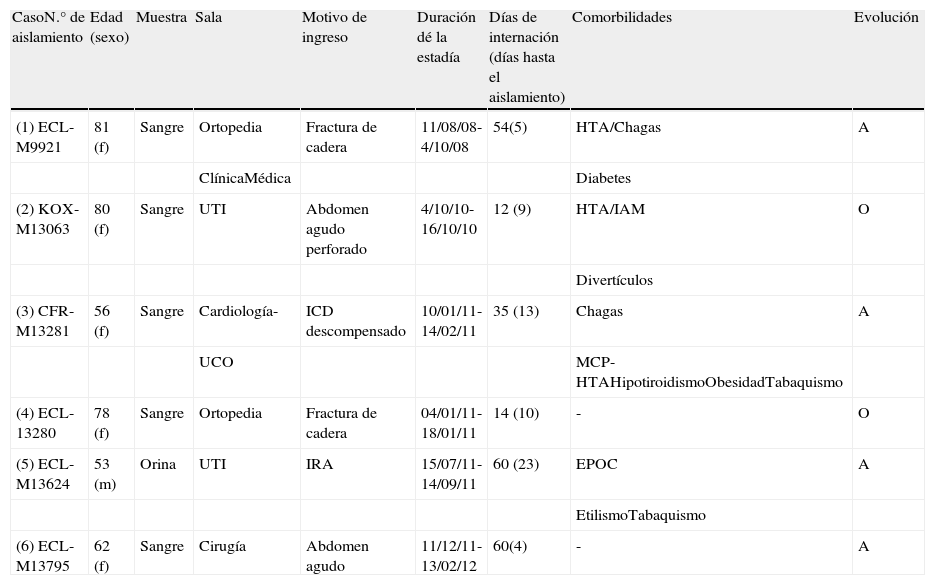This screenshot has width=935, height=585.
Task: Click the 'Cardiología-' ward cell
Action: pos(238,311)
